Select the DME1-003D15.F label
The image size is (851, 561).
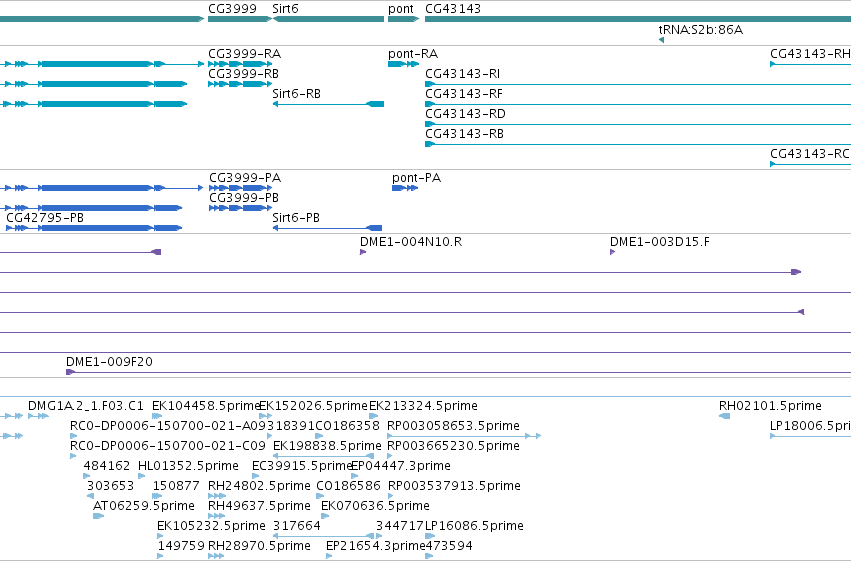(660, 242)
